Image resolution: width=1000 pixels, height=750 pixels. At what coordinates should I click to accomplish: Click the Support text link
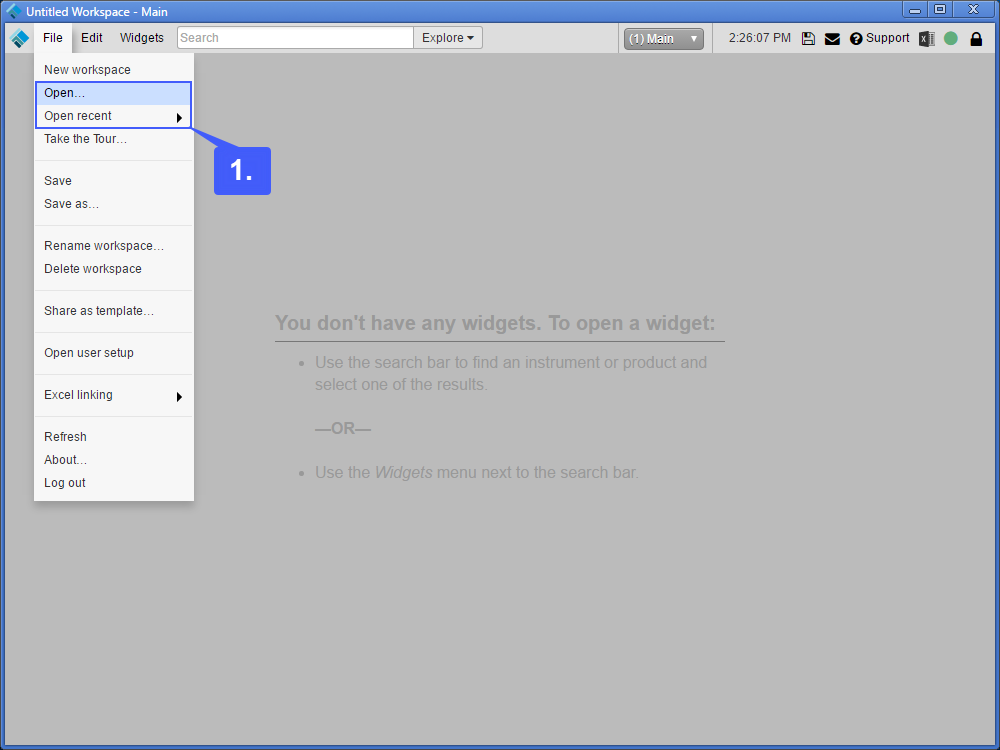(x=887, y=38)
